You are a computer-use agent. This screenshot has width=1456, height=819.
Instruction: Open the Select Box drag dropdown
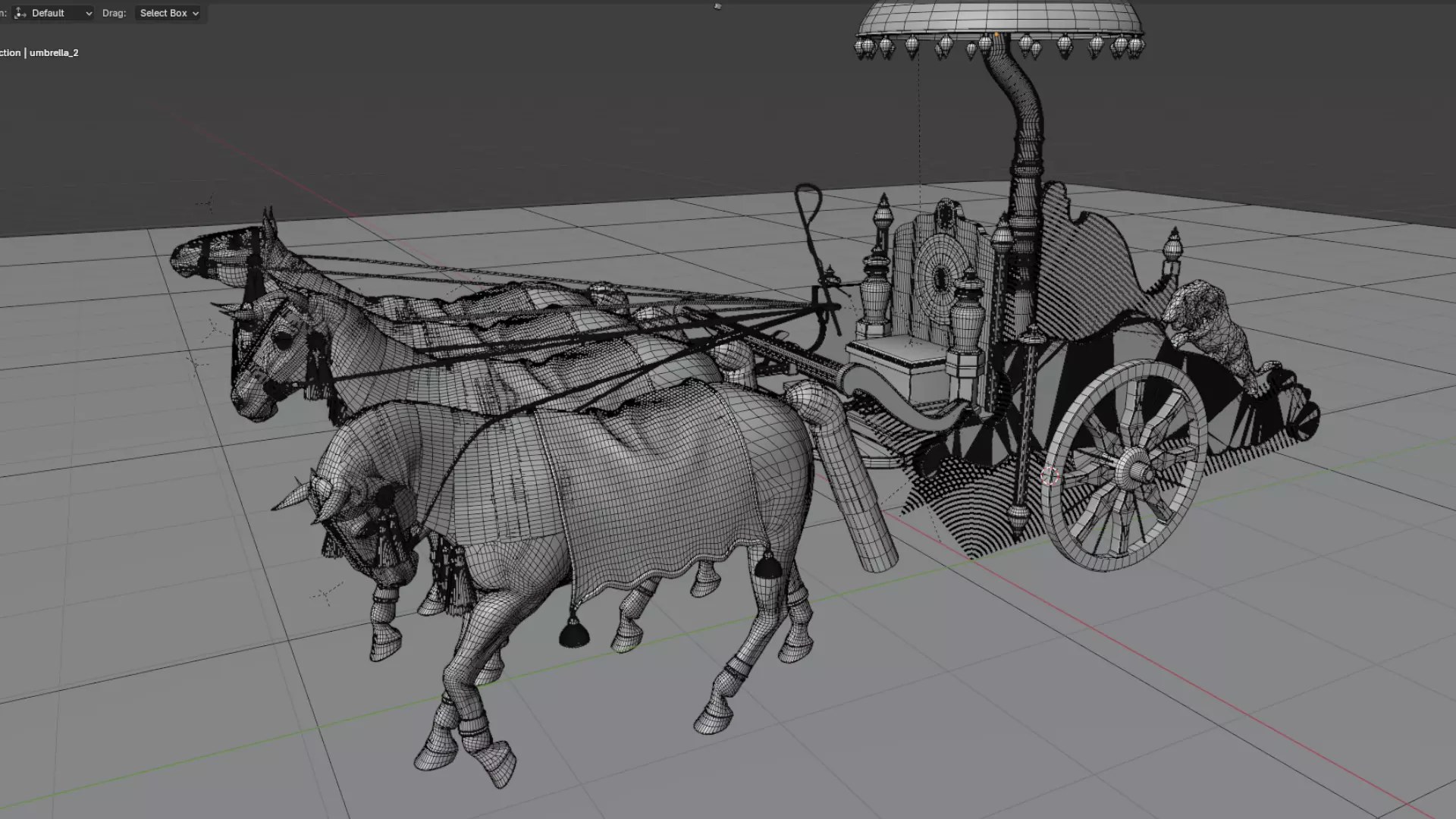pos(168,13)
